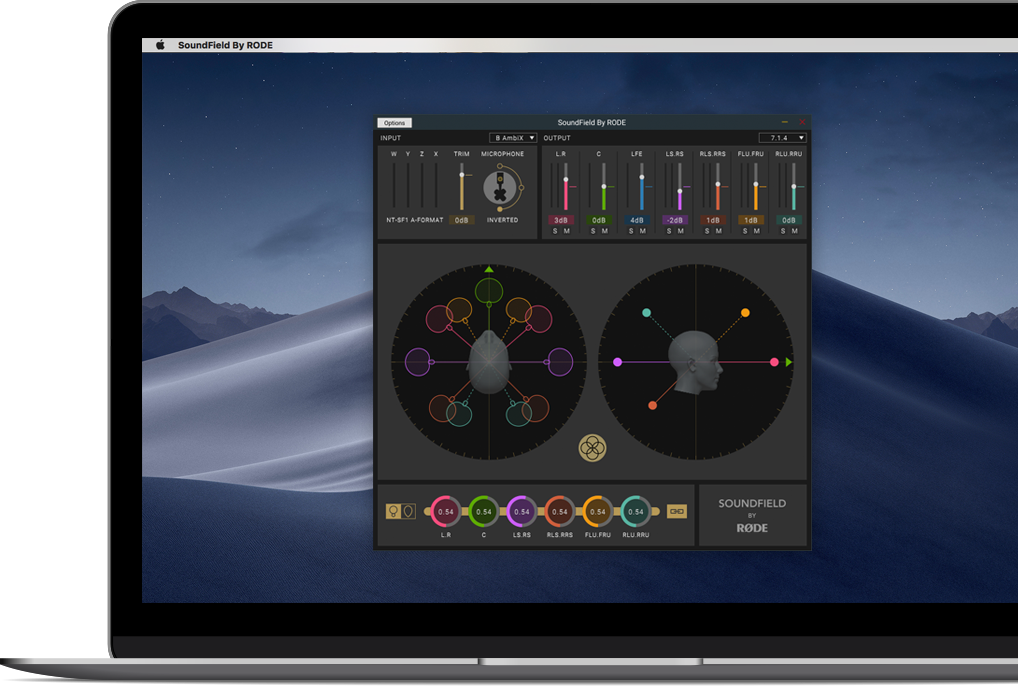Mute the RLU.RRU output channel
This screenshot has width=1018, height=686.
[795, 231]
